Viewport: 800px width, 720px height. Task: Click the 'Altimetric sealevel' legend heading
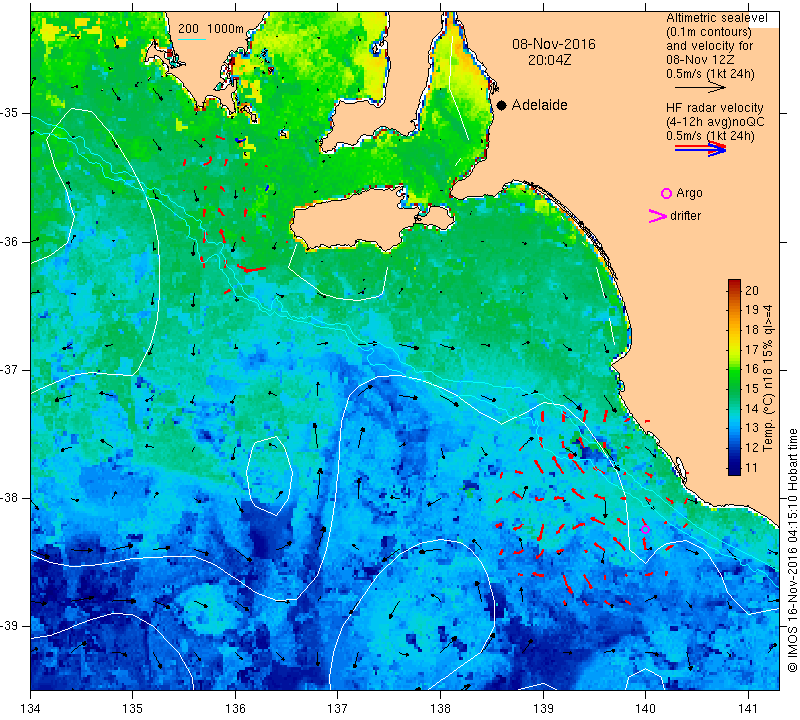[716, 18]
